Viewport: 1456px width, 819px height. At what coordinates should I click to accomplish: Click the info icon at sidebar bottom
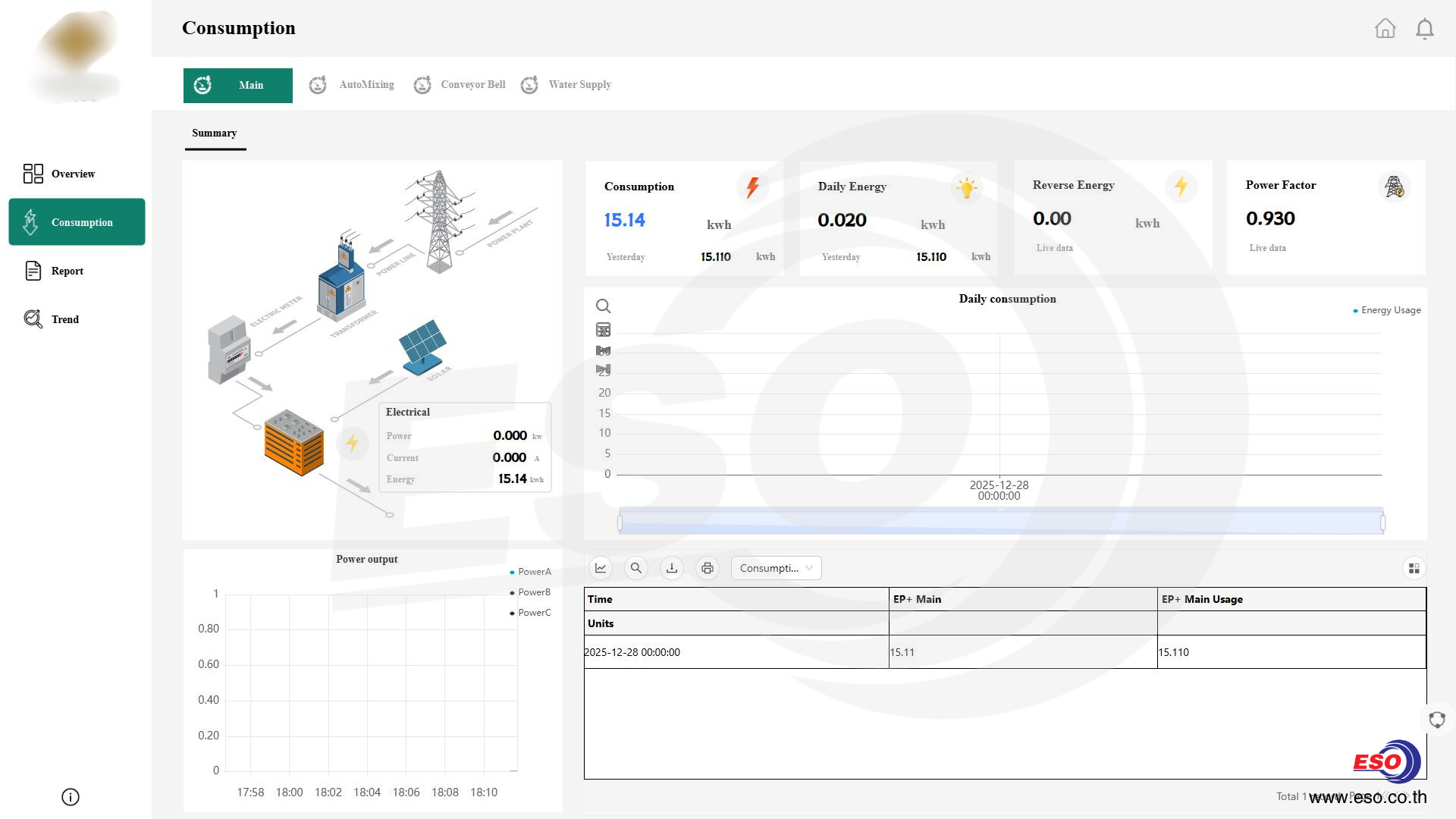[70, 797]
